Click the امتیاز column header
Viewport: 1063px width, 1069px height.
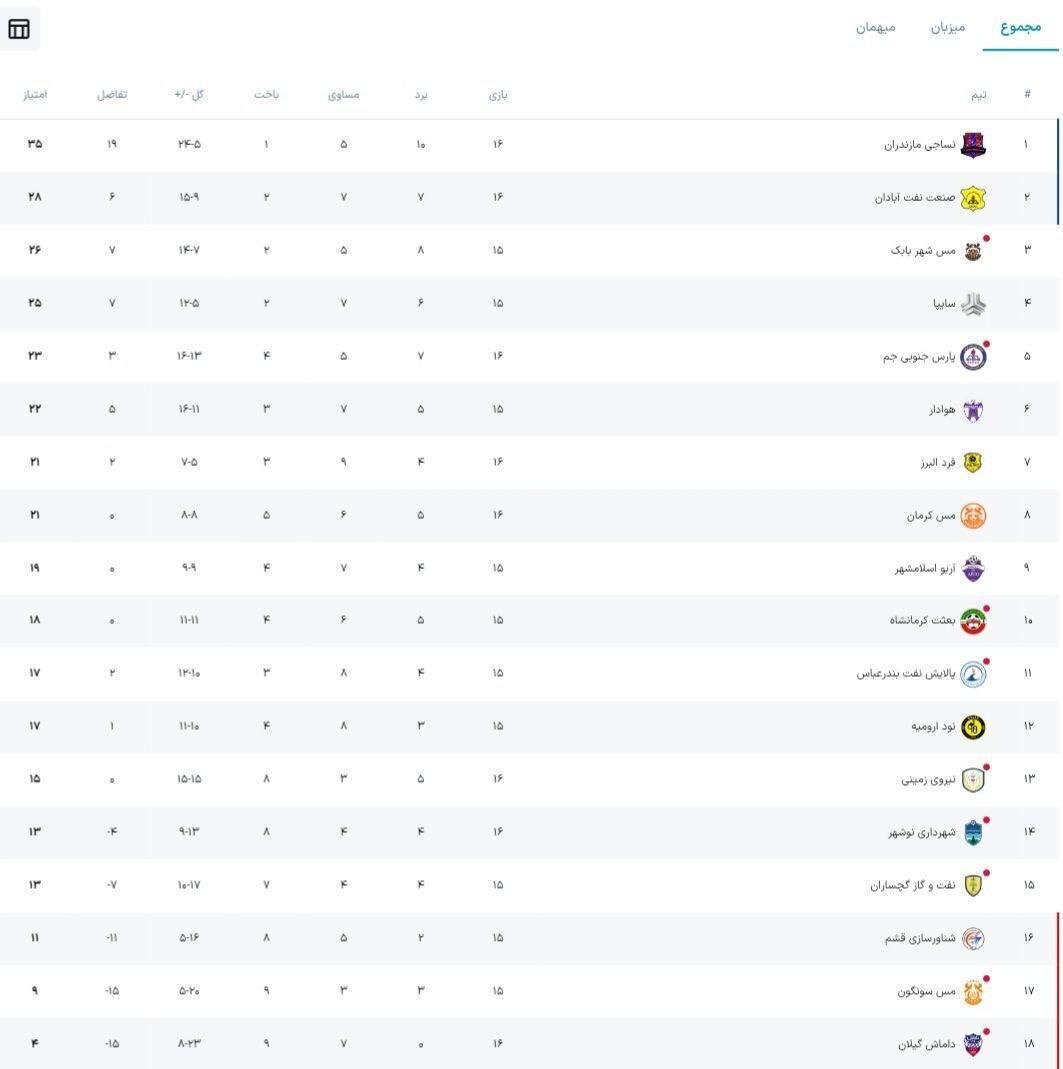click(x=35, y=95)
